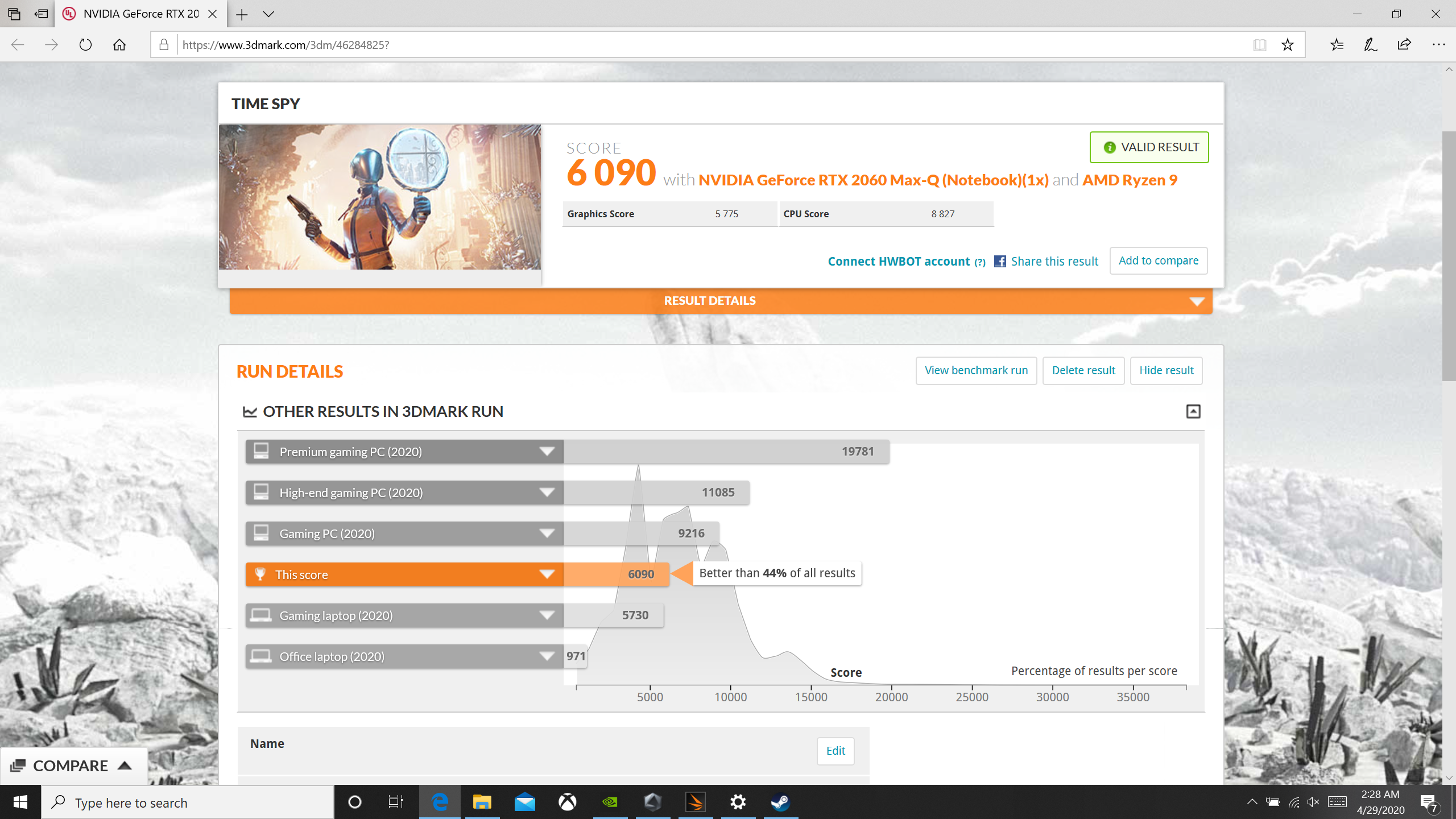
Task: View site security lock information
Action: pyautogui.click(x=164, y=44)
